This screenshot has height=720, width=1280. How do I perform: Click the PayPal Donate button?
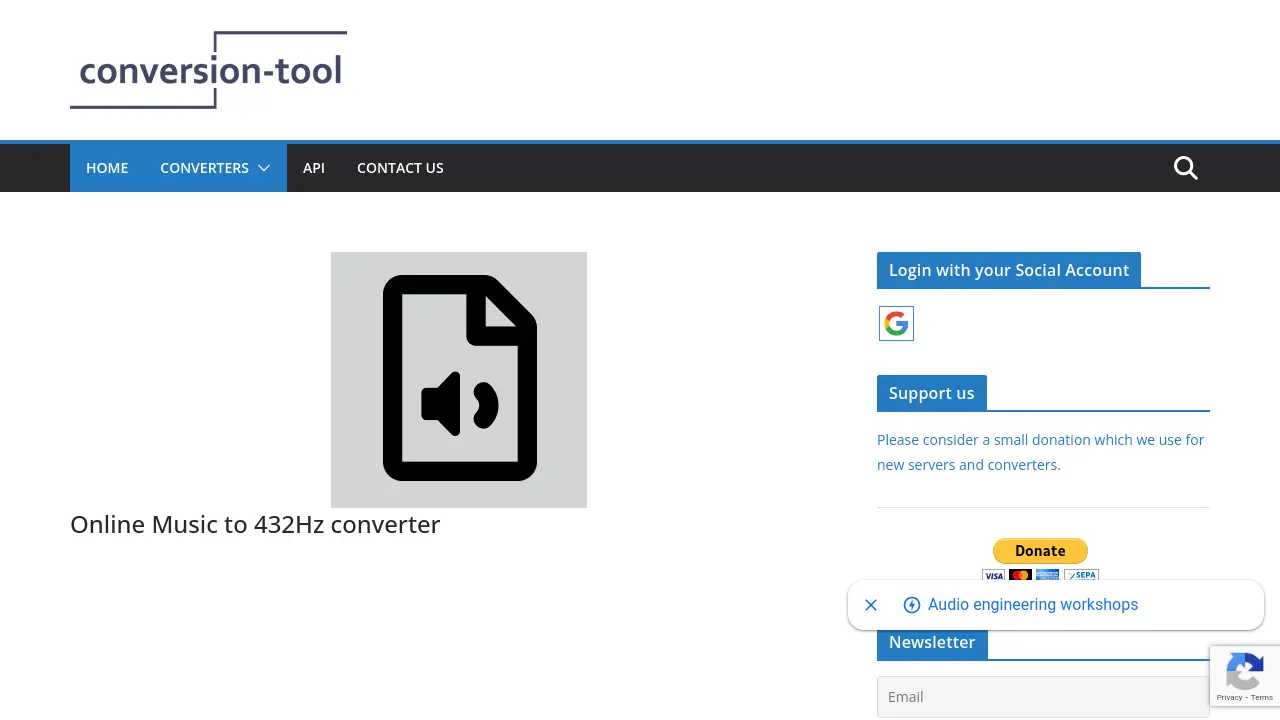point(1040,551)
